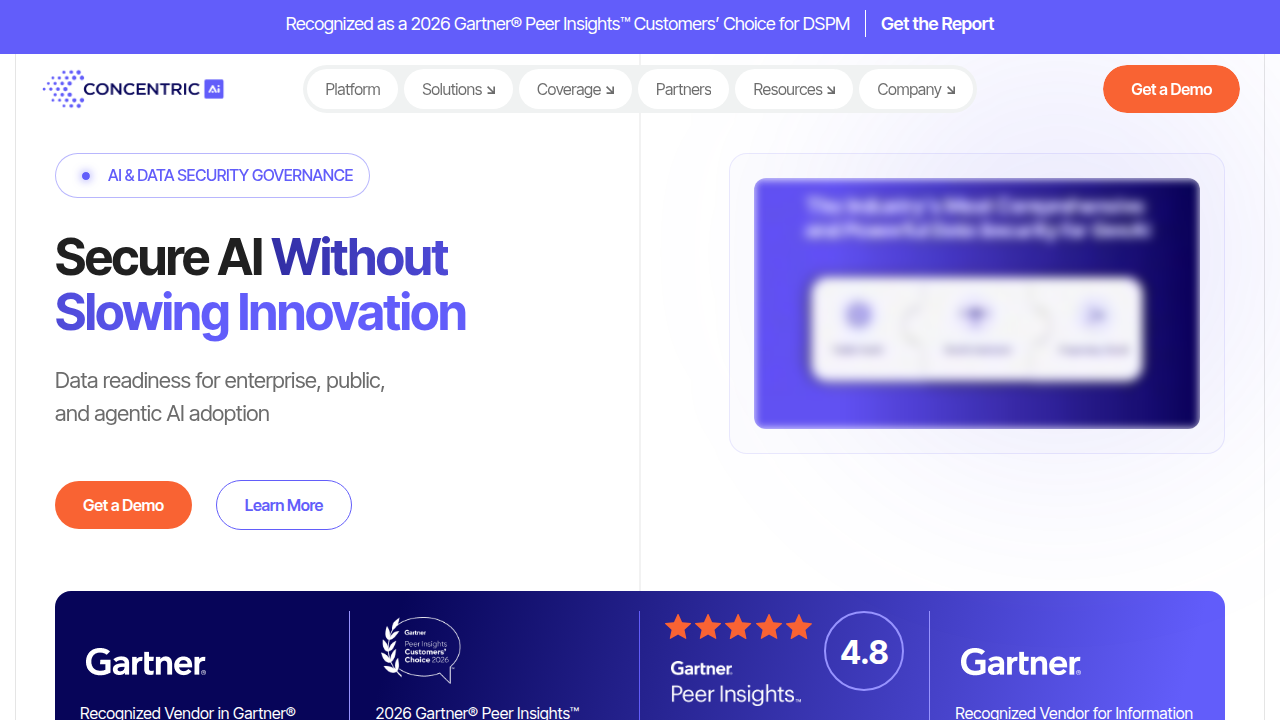1280x720 pixels.
Task: Click the hero Get a Demo button
Action: pyautogui.click(x=123, y=505)
